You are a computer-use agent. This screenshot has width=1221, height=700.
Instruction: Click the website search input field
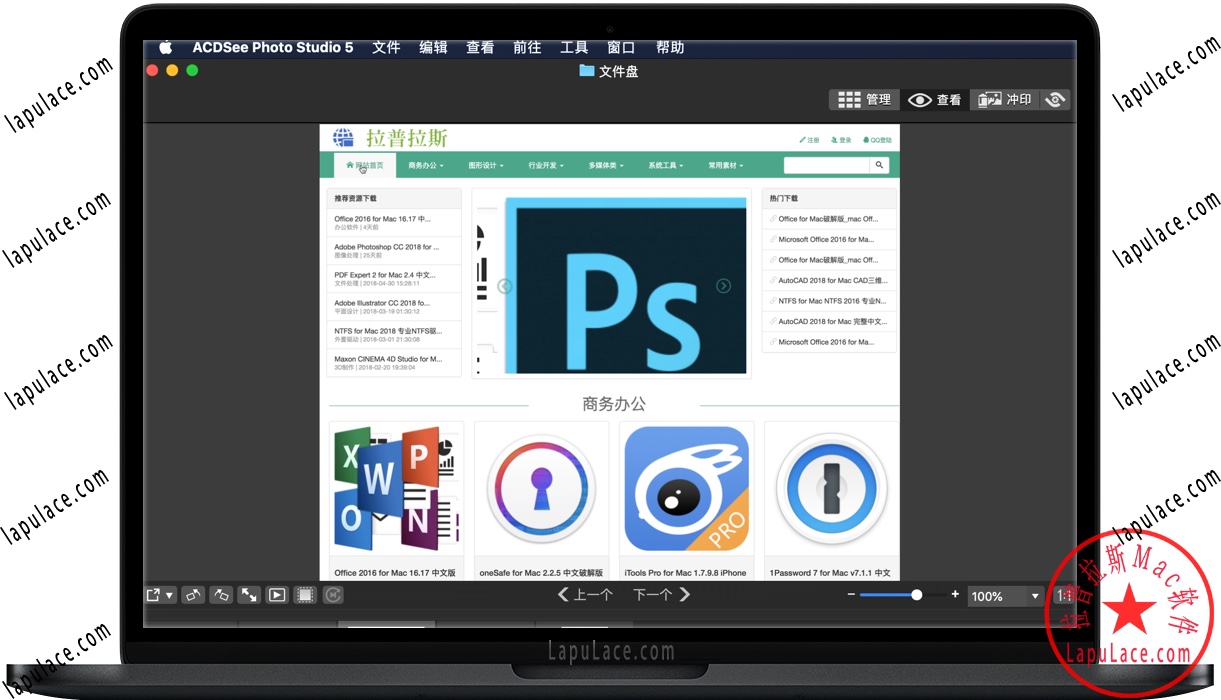pos(826,165)
